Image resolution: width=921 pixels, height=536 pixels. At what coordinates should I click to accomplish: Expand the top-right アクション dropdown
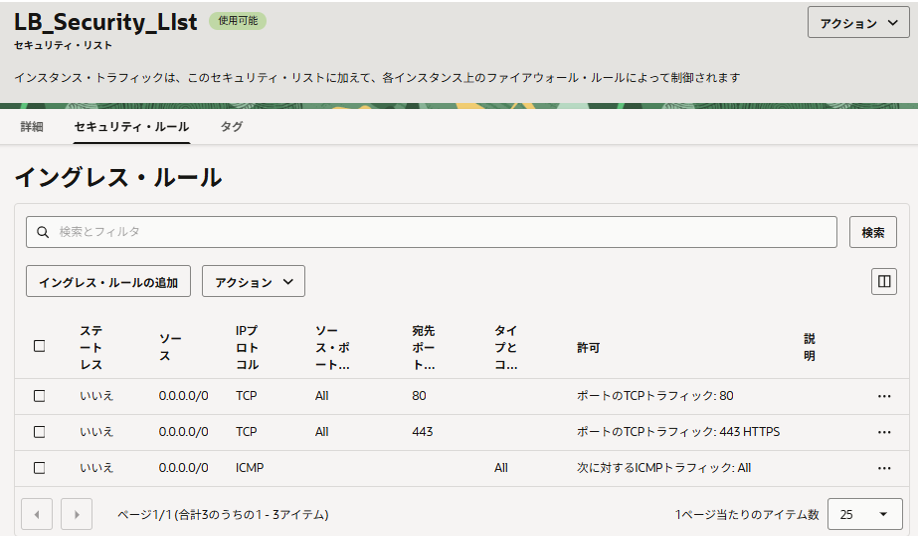tap(858, 24)
